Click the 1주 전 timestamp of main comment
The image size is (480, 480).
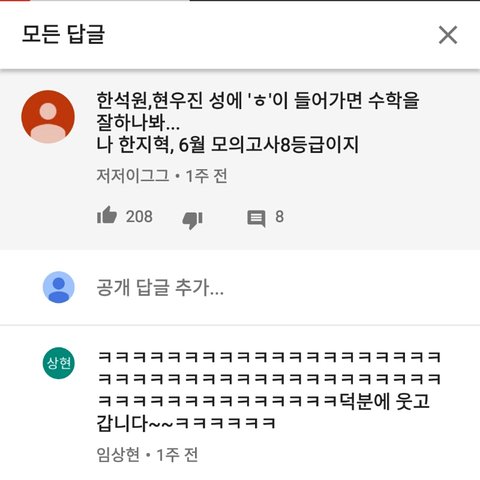tap(207, 176)
